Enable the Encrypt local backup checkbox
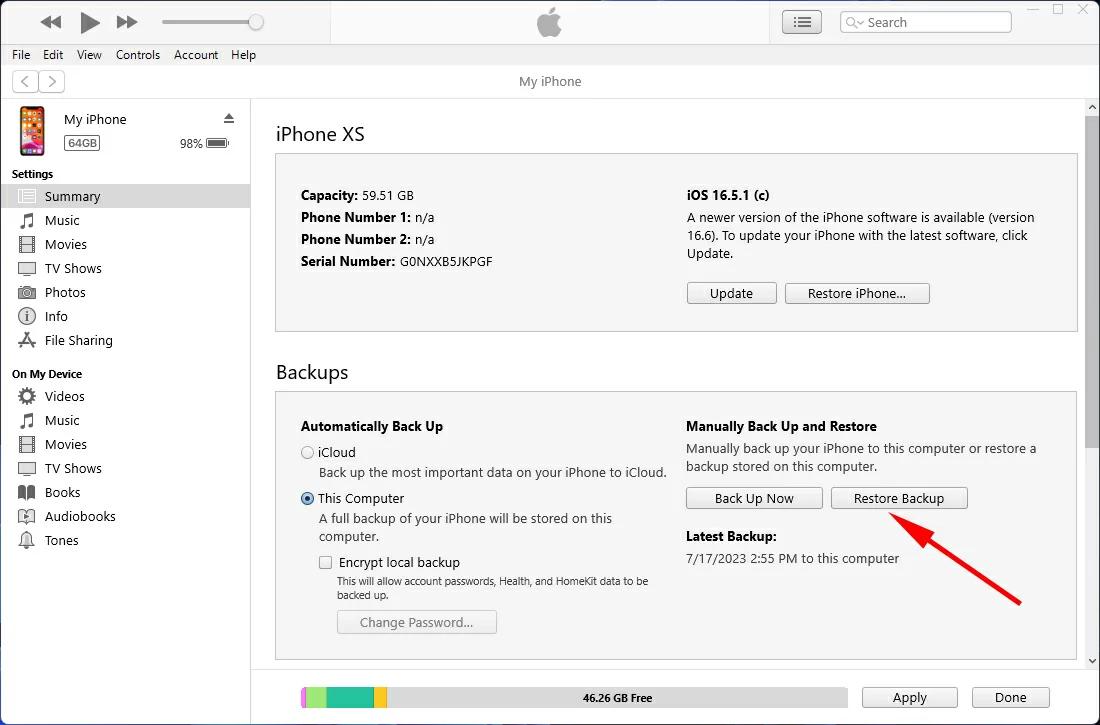The image size is (1100, 725). (326, 562)
